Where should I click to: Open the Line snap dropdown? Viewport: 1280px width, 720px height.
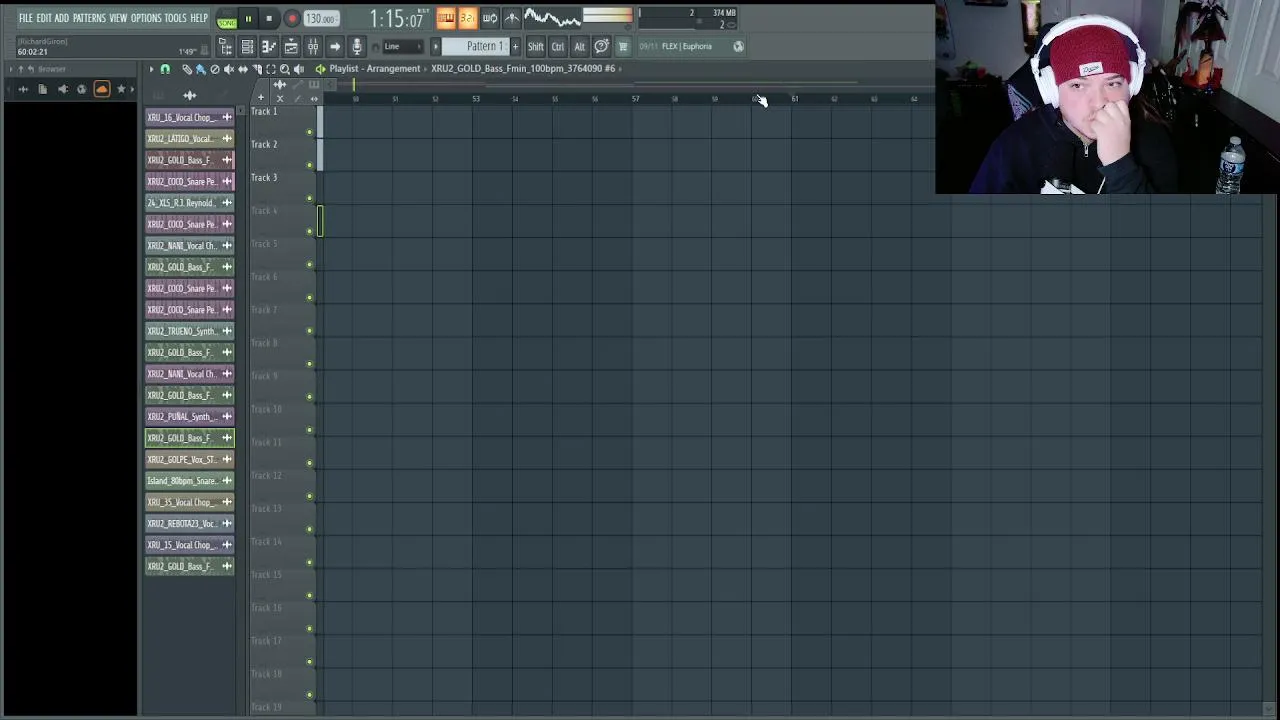pos(403,46)
